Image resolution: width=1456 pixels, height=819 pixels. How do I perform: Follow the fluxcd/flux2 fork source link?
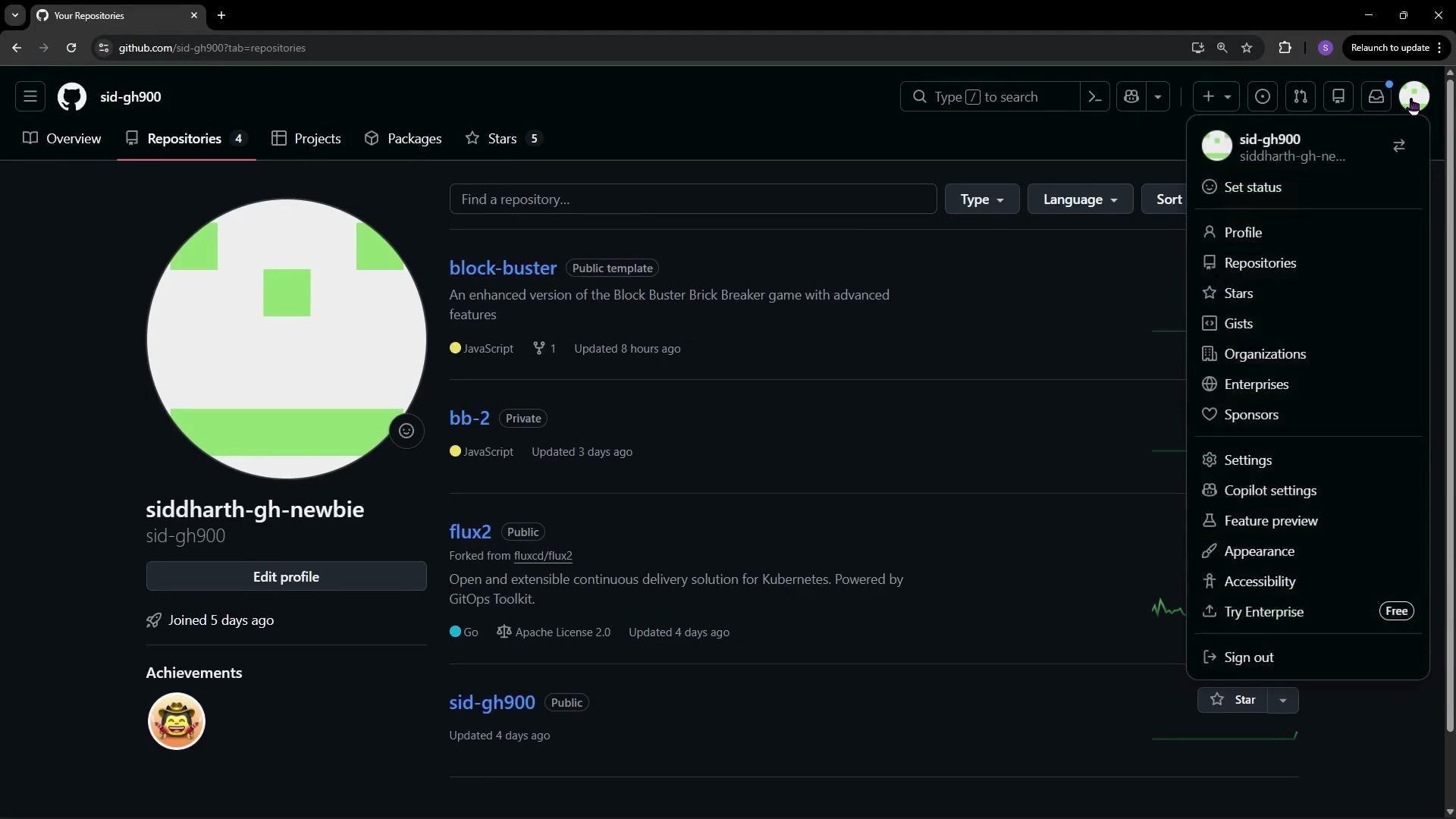[x=543, y=555]
